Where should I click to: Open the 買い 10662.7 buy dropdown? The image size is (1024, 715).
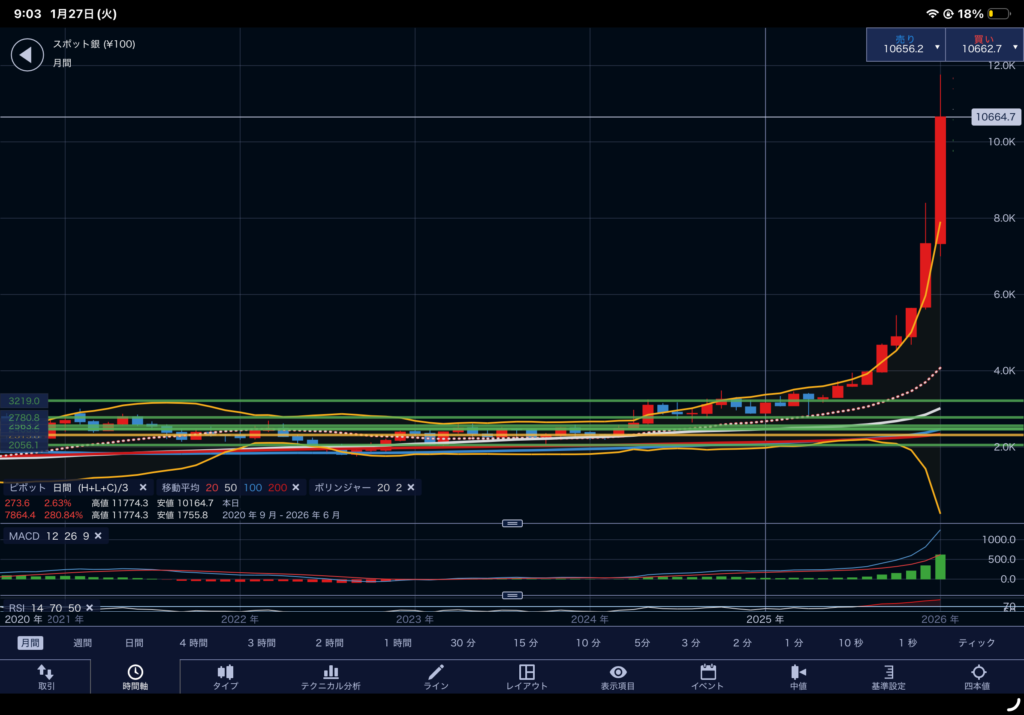[x=984, y=46]
